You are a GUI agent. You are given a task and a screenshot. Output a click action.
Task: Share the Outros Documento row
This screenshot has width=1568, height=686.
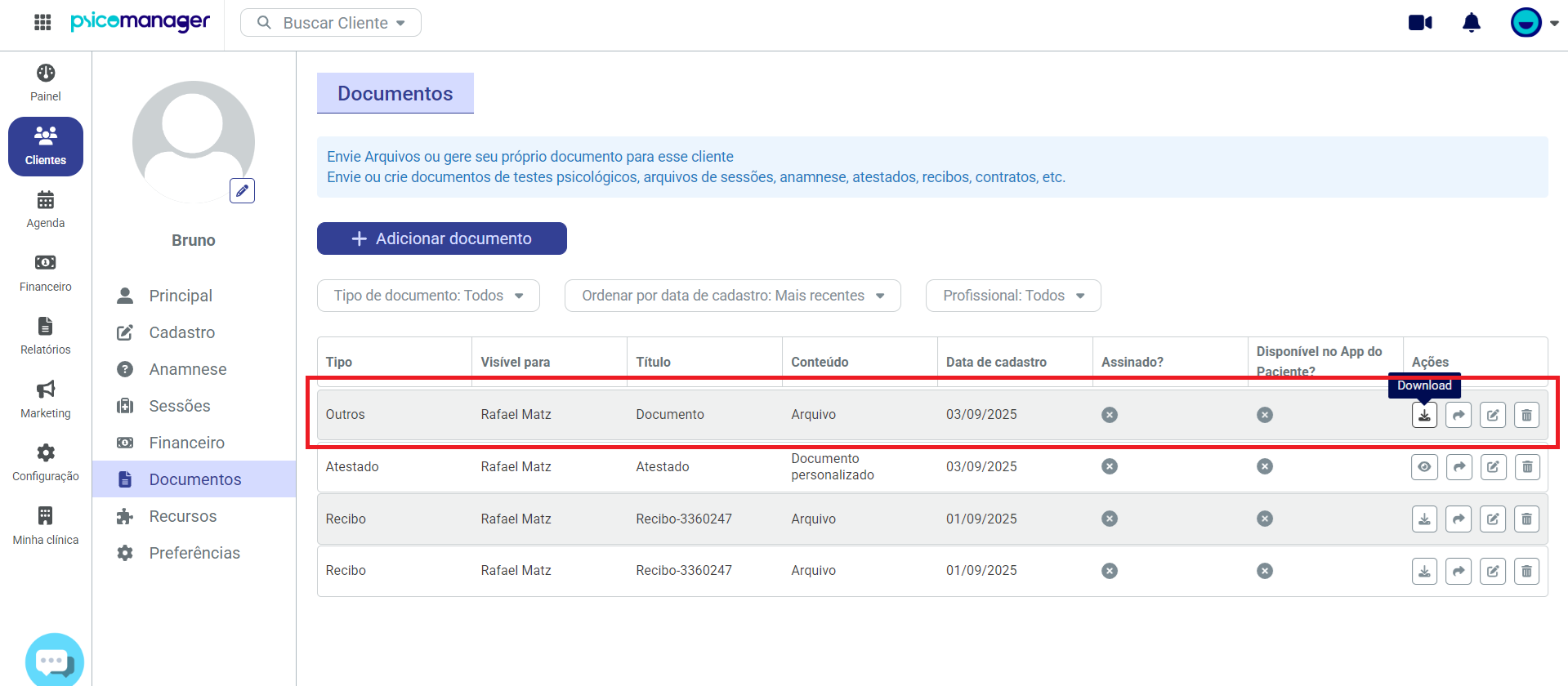coord(1459,415)
